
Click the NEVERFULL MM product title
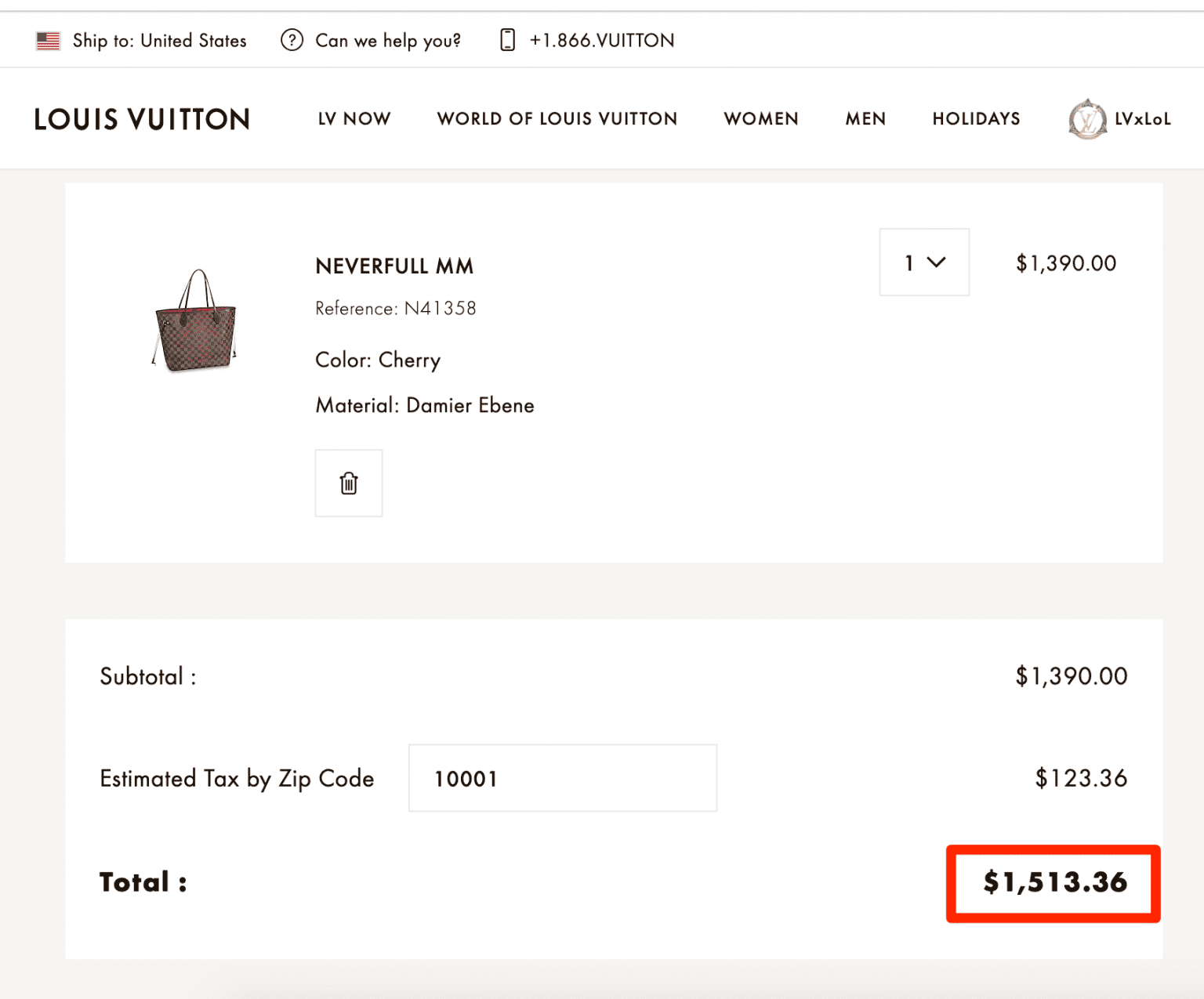tap(394, 266)
